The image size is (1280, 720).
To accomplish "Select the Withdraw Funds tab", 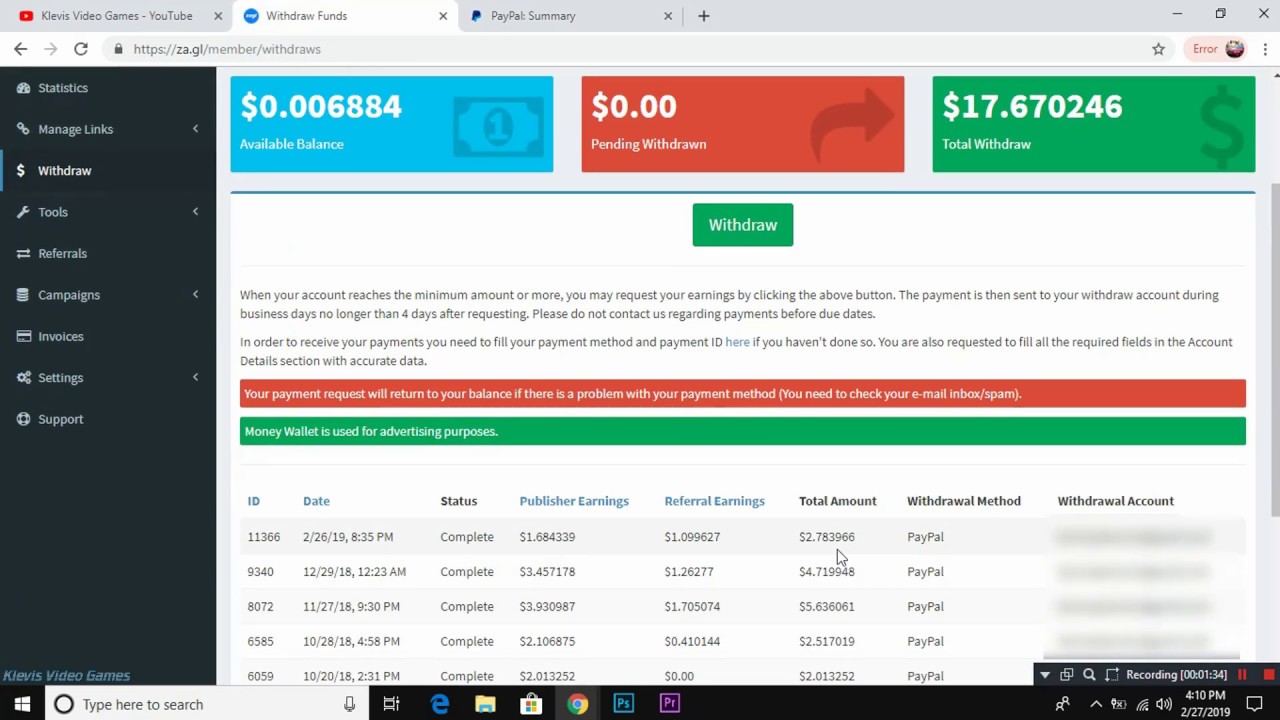I will (343, 16).
